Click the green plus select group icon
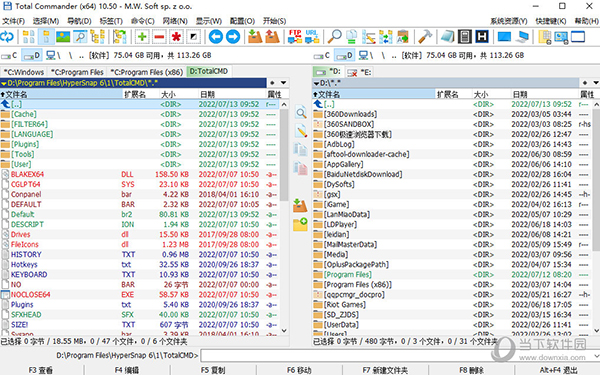The image size is (600, 375). [x=142, y=37]
